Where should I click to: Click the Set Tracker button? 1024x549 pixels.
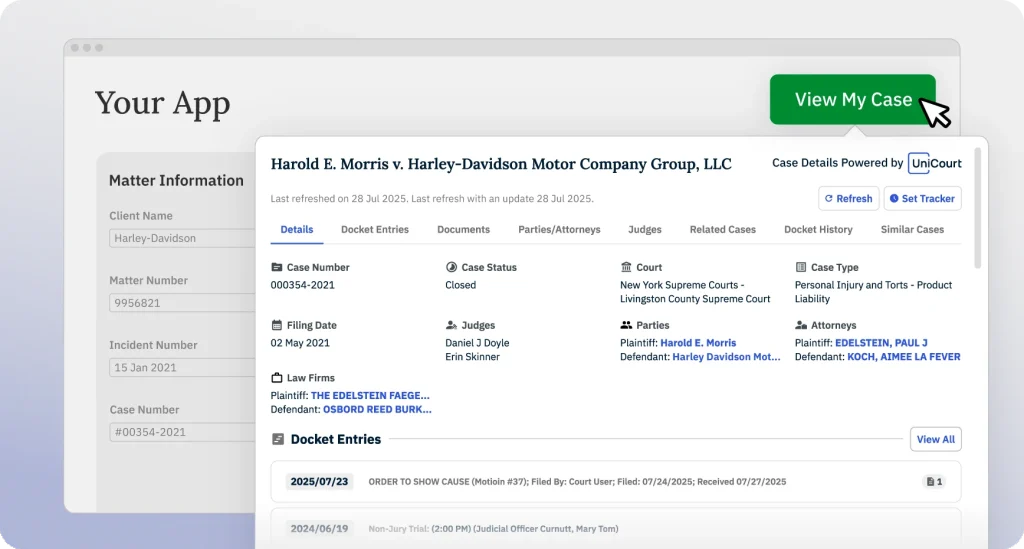(x=922, y=198)
